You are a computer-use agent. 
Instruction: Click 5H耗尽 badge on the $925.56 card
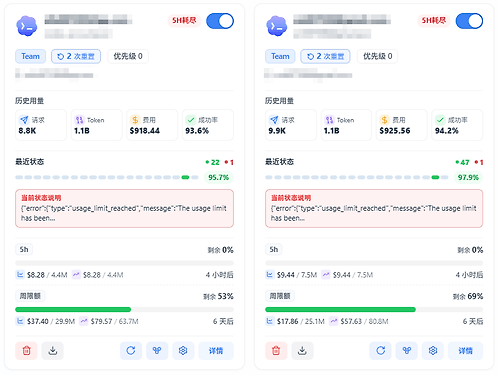434,21
